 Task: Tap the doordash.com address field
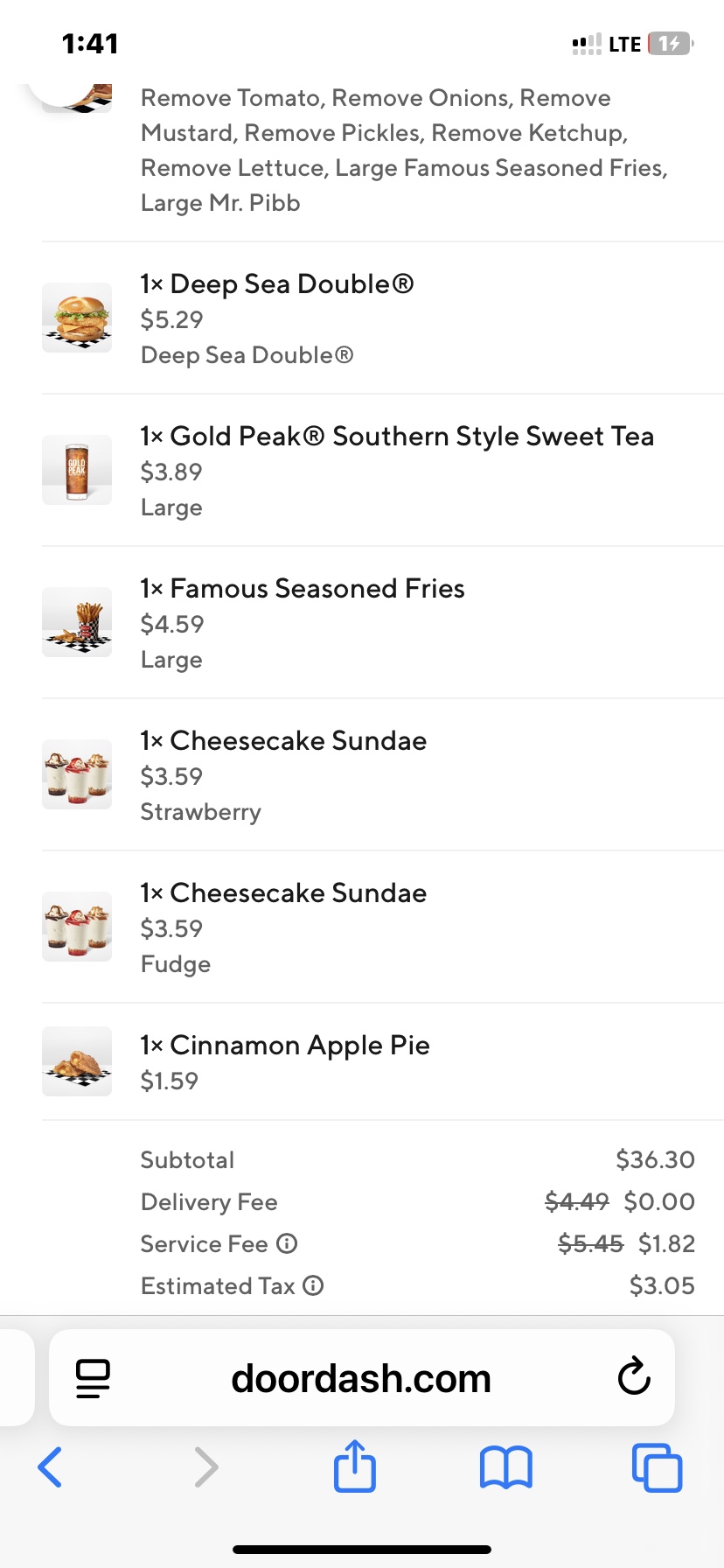[x=360, y=1378]
